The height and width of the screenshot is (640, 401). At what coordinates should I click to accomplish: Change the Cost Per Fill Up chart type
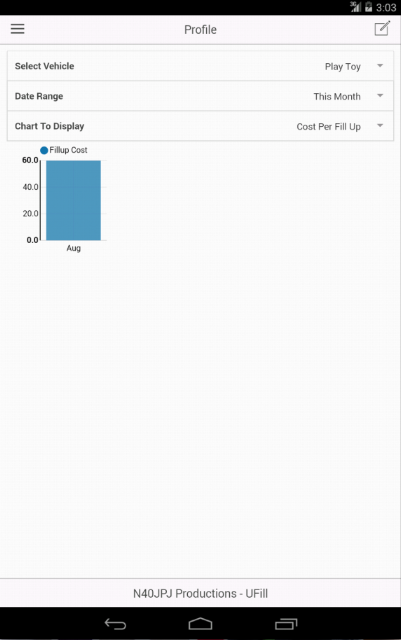[328, 127]
